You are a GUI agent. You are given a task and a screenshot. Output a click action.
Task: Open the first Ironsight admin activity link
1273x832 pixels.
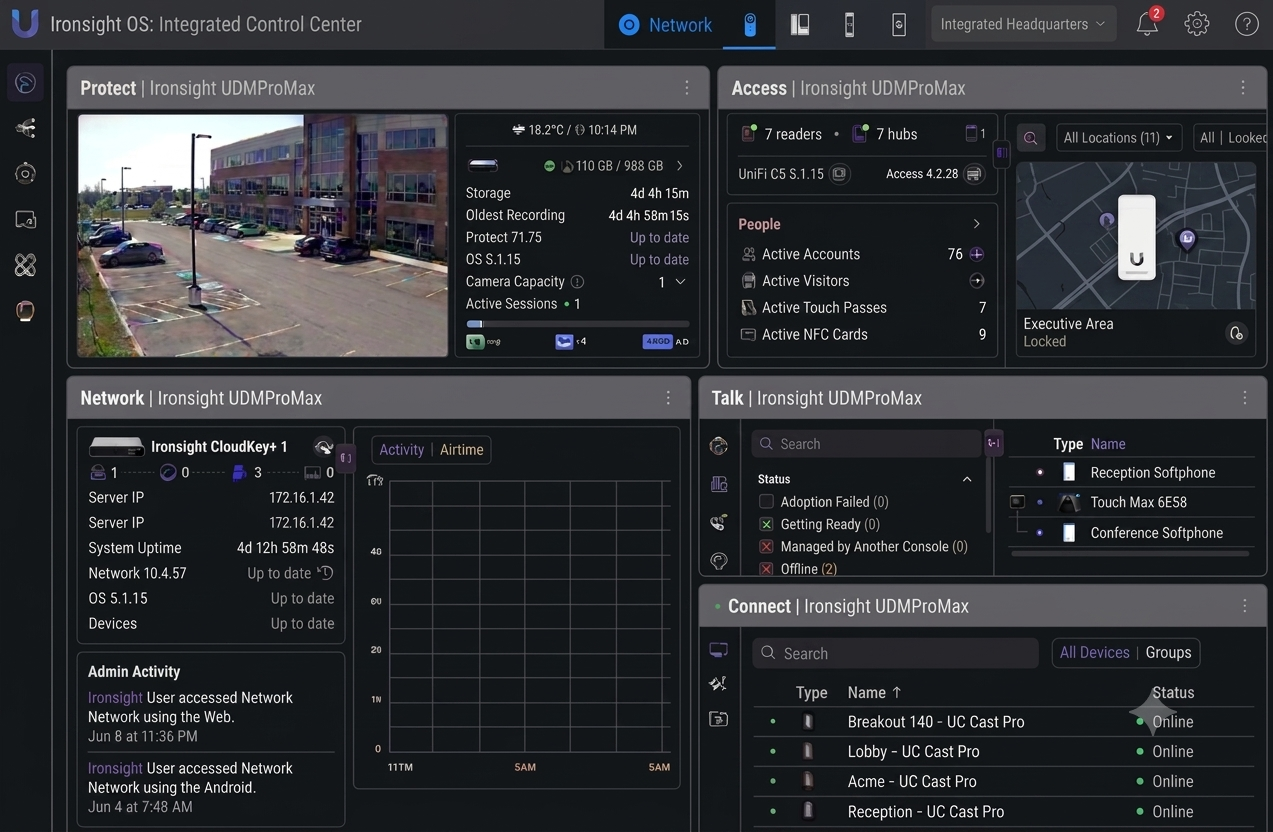115,698
